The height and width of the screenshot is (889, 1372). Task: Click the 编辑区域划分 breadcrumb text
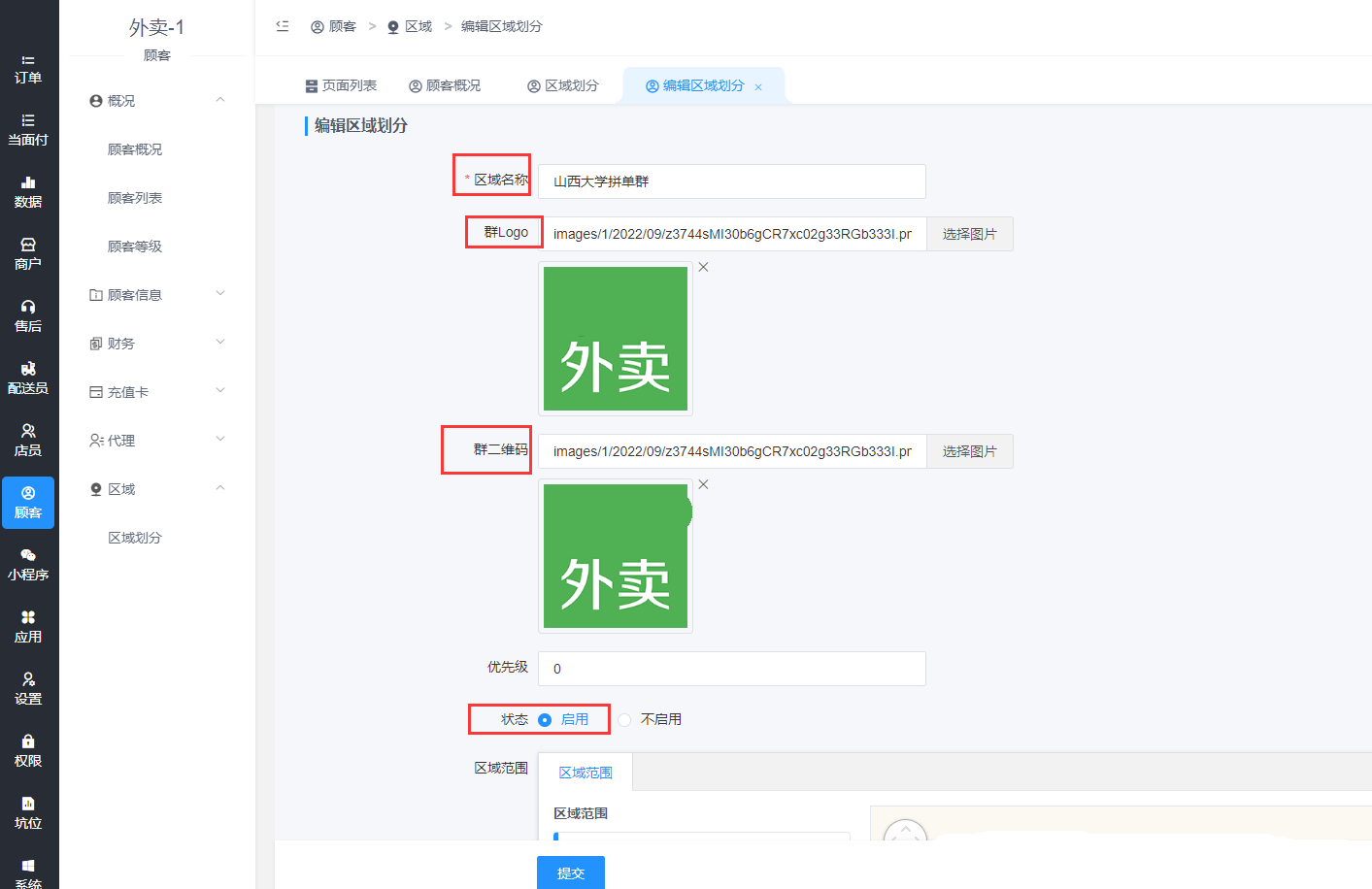[x=501, y=26]
